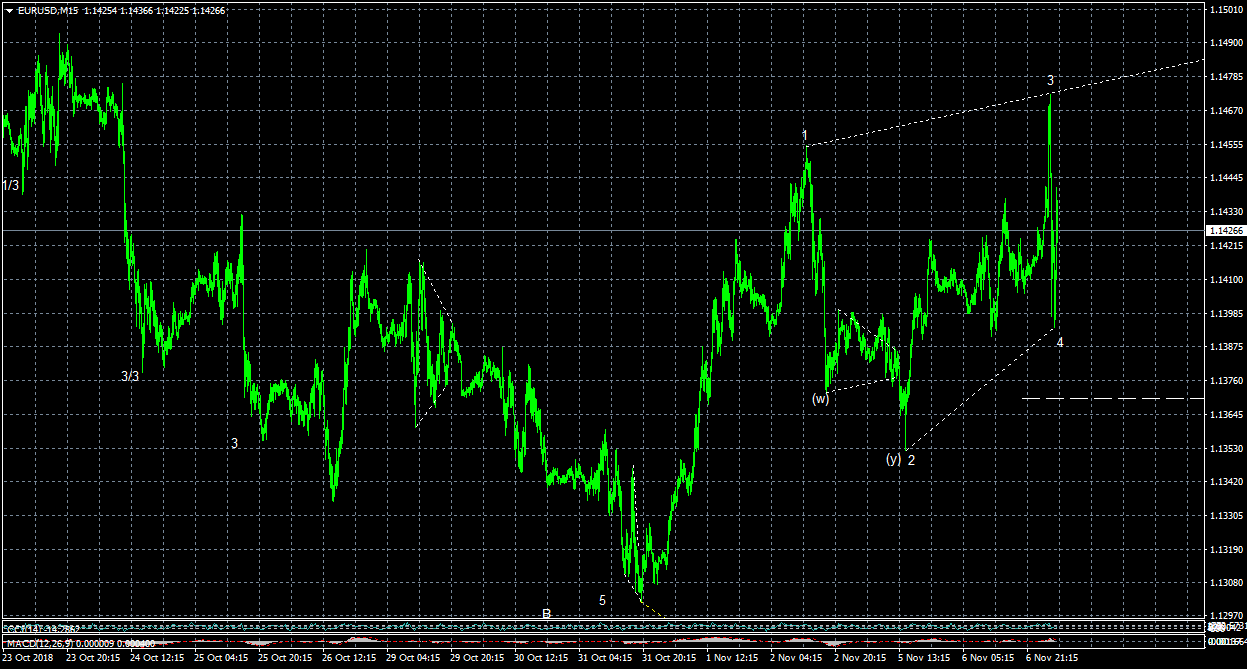Select the (w) correction label

(821, 398)
